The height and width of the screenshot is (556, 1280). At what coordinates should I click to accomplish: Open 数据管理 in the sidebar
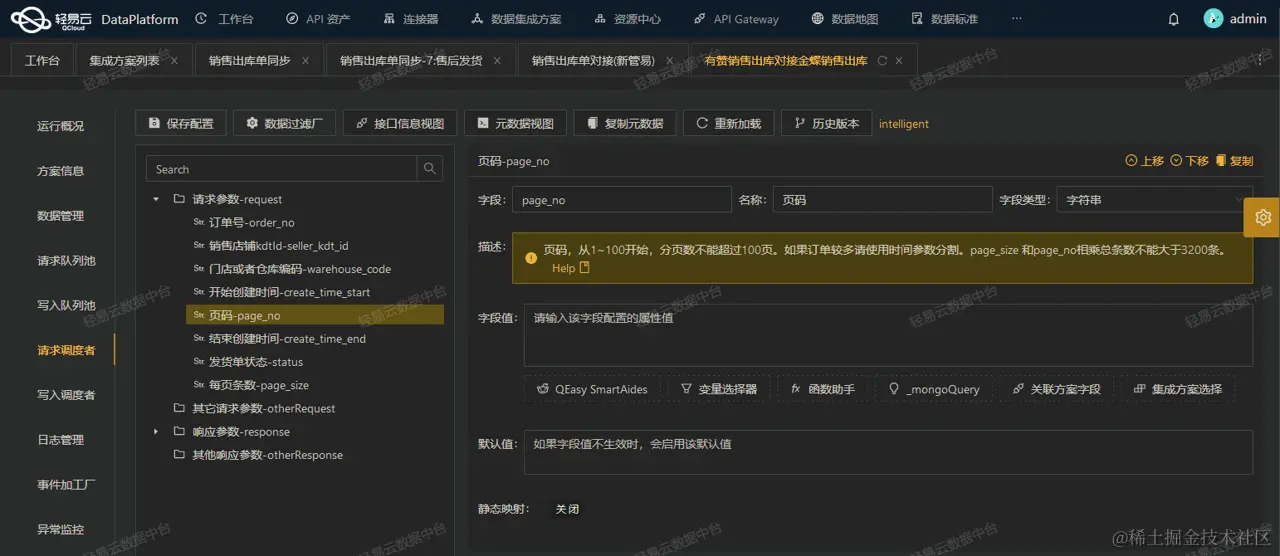coord(61,216)
